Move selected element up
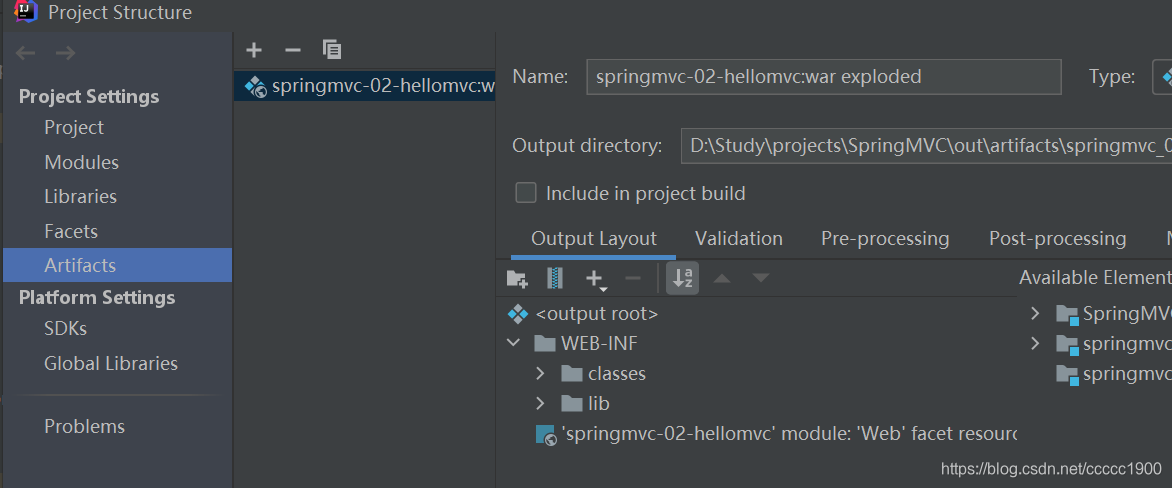 point(721,279)
